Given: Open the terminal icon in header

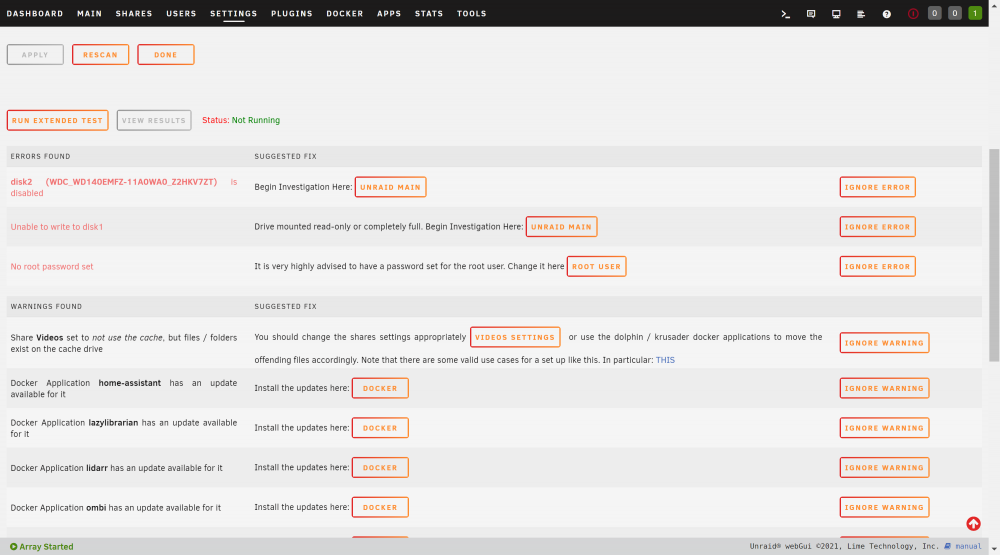Looking at the screenshot, I should [786, 14].
